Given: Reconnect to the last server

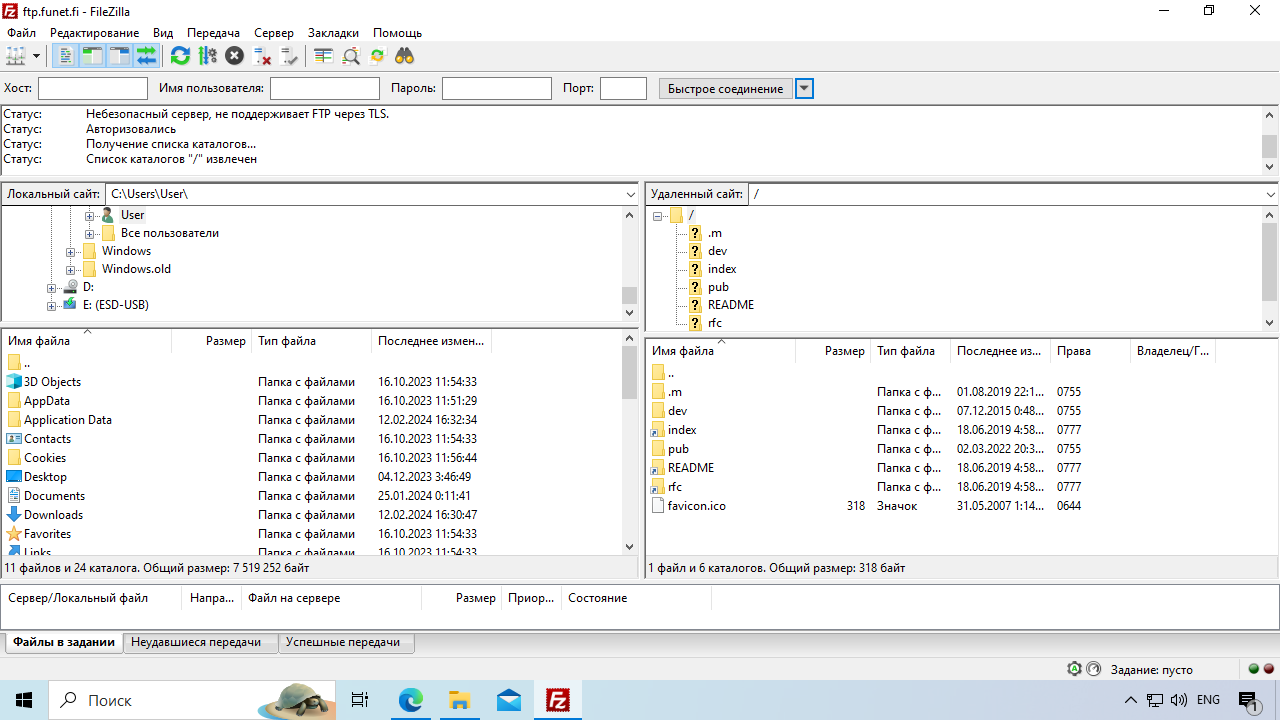Looking at the screenshot, I should click(289, 56).
